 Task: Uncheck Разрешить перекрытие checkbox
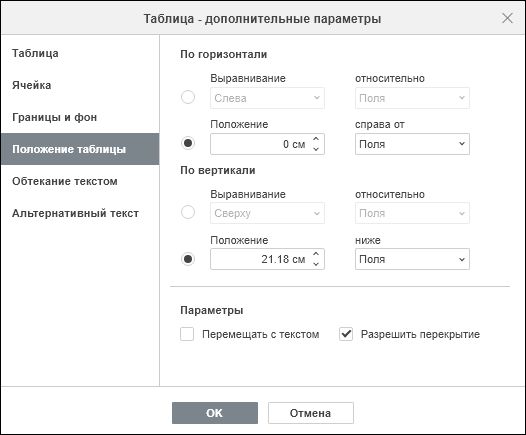click(346, 334)
